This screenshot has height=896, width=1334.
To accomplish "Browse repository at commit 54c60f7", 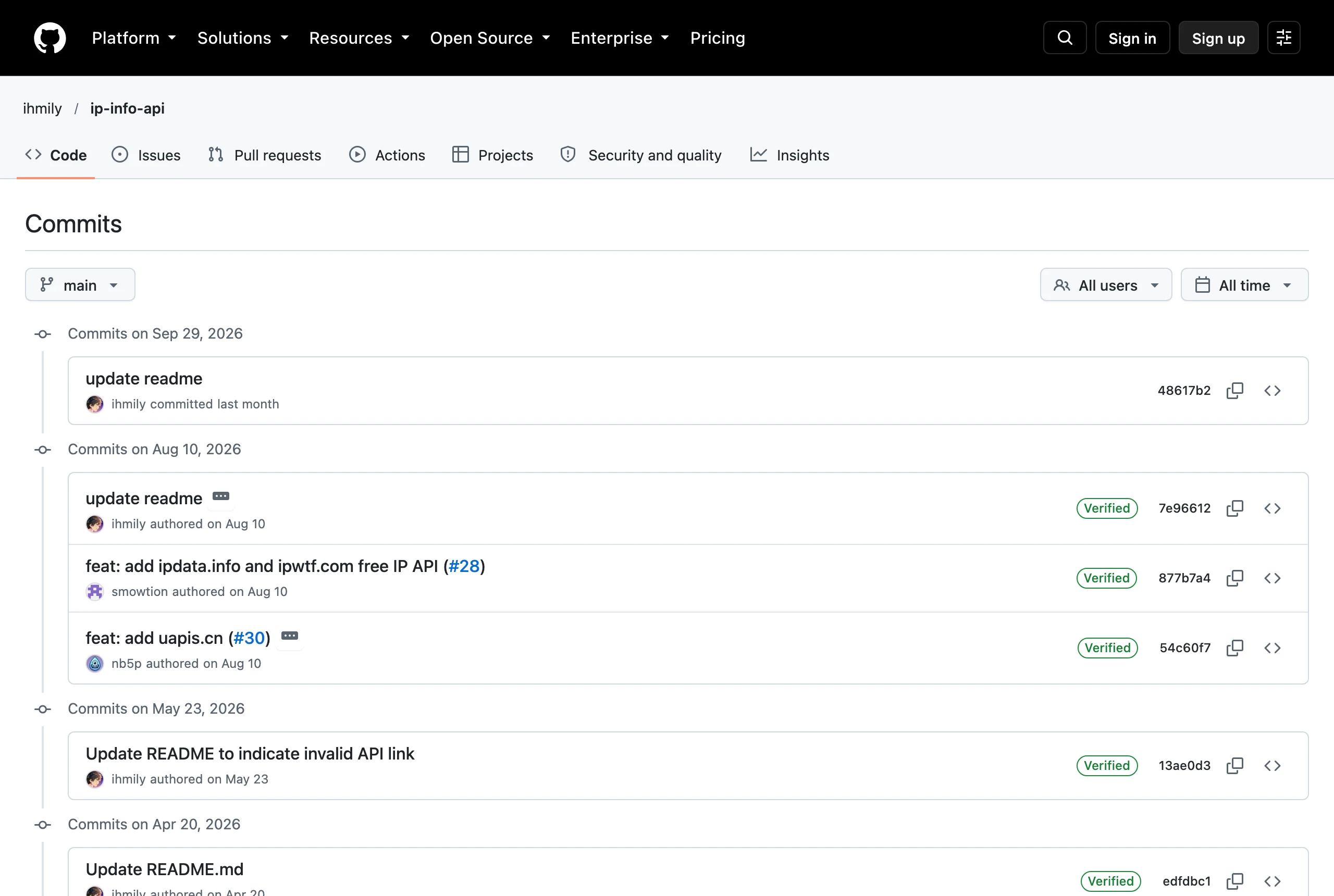I will pyautogui.click(x=1273, y=648).
